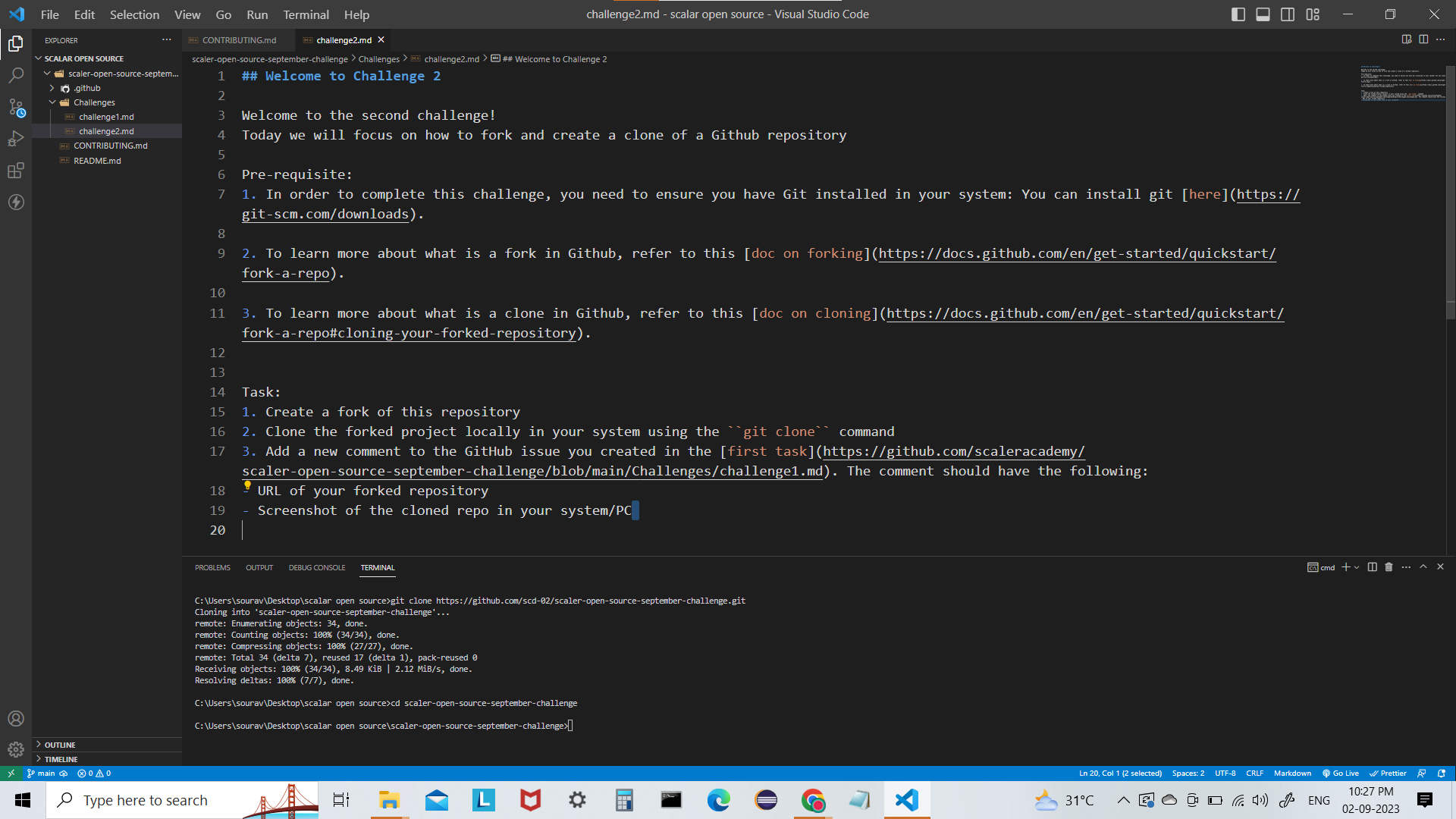The width and height of the screenshot is (1456, 819).
Task: Maximize the terminal panel with chevron
Action: click(1423, 566)
